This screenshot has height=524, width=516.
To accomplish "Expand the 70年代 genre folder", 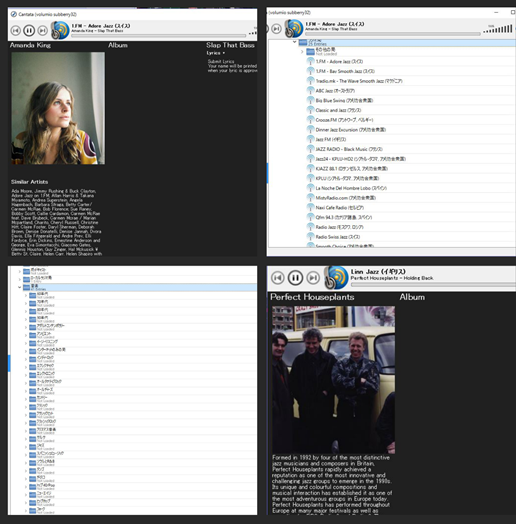I will click(x=26, y=303).
